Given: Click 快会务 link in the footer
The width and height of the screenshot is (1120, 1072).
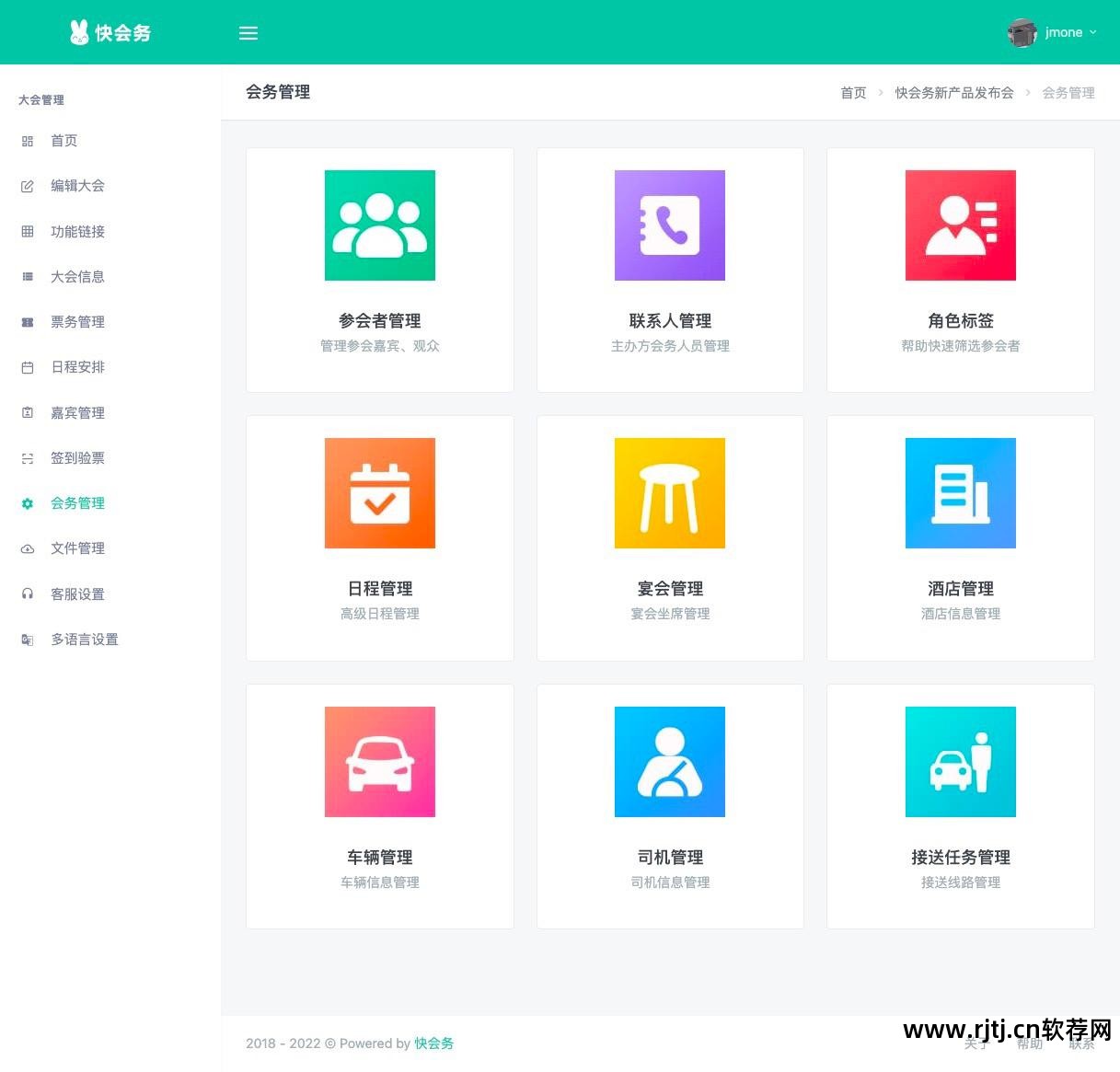Looking at the screenshot, I should 433,1043.
